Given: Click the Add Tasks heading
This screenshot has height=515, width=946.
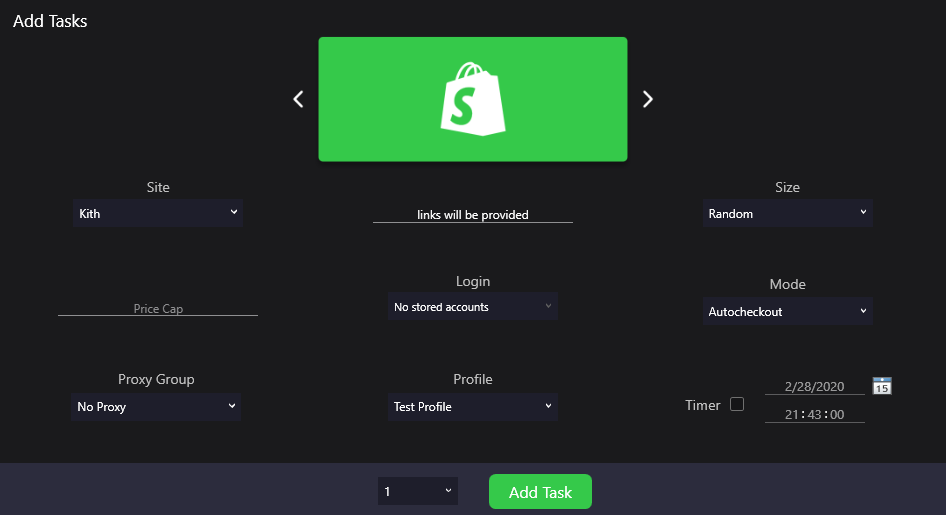Looking at the screenshot, I should [x=50, y=21].
